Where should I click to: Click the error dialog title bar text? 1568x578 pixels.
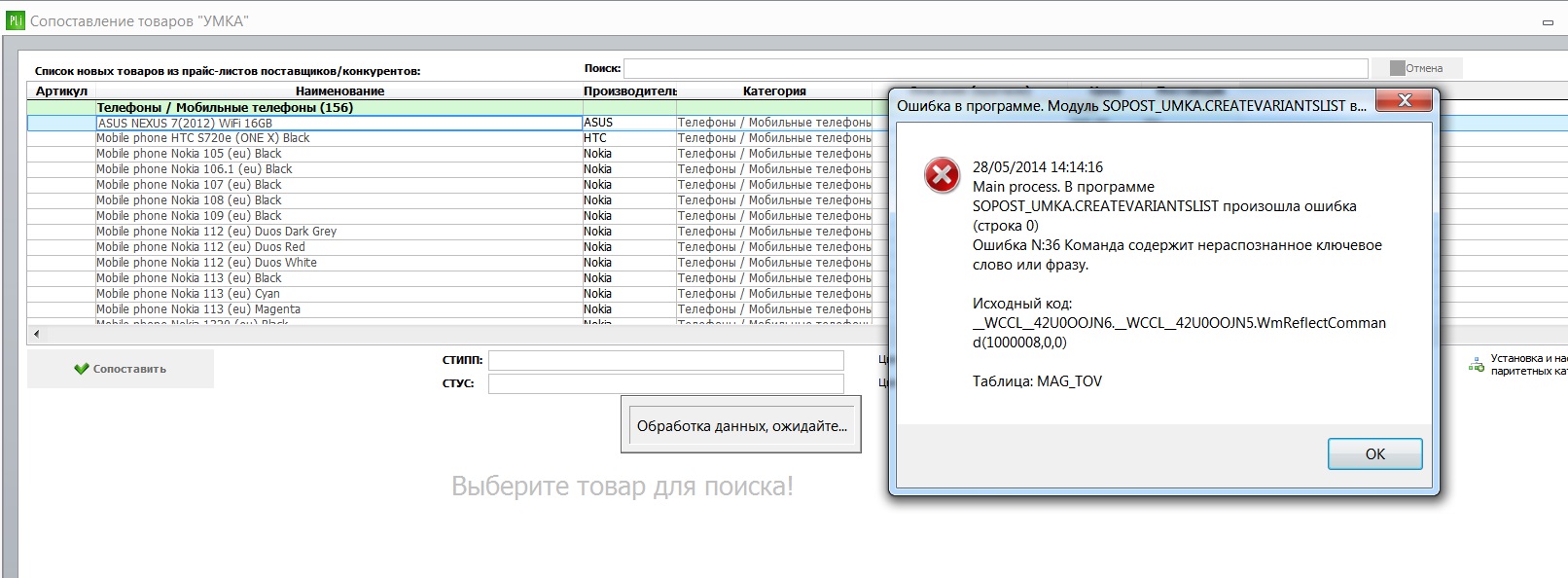coord(1131,105)
